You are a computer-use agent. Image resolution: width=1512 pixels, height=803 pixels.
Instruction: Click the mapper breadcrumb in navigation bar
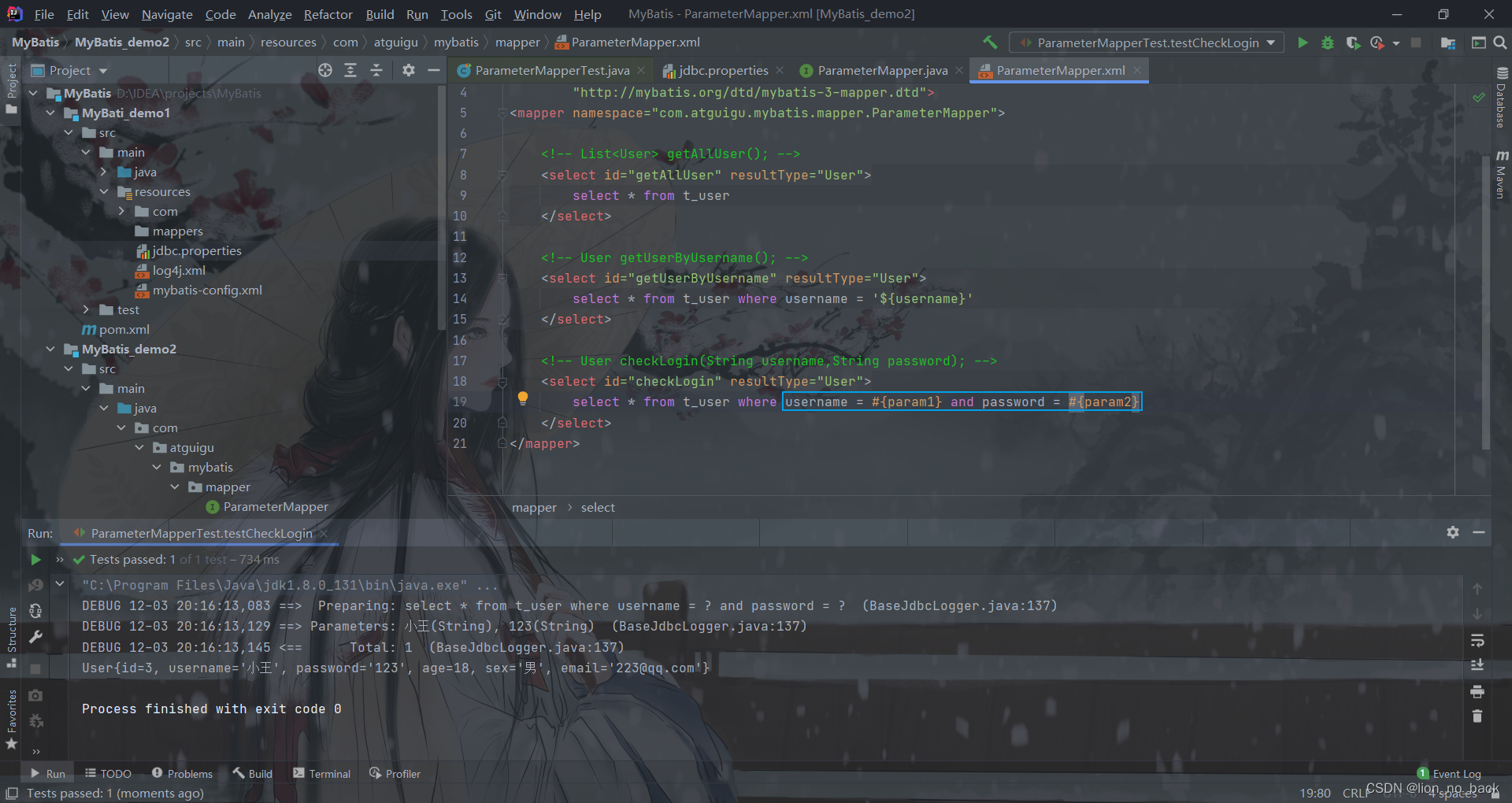point(517,43)
